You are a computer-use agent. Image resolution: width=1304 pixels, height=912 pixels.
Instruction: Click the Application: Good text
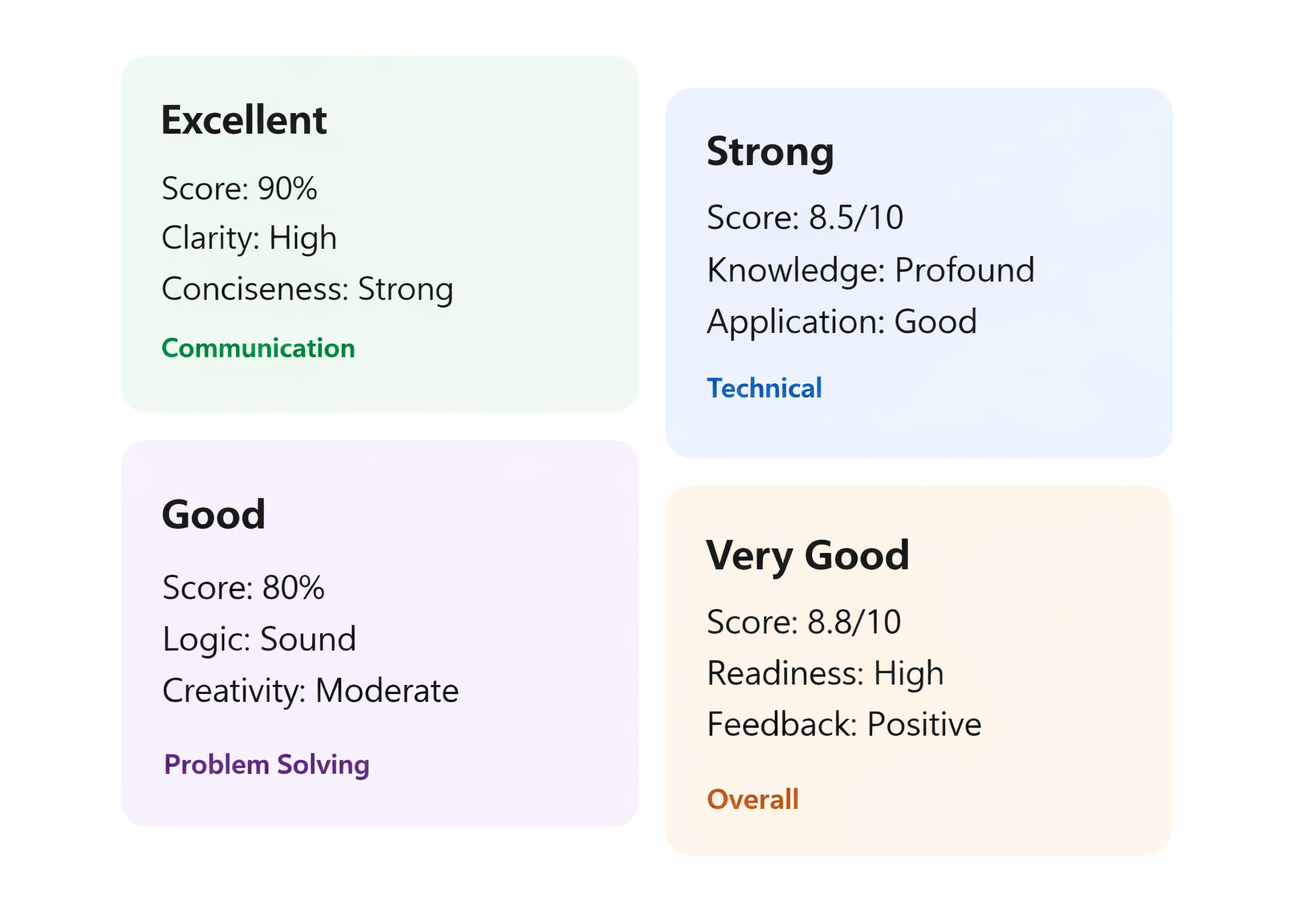(841, 321)
